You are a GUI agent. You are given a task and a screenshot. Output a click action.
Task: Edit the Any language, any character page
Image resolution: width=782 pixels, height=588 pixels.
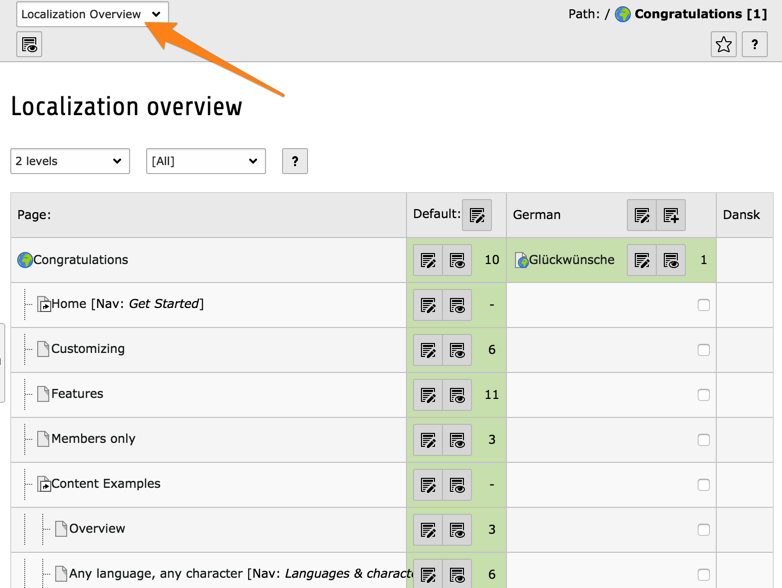(428, 574)
